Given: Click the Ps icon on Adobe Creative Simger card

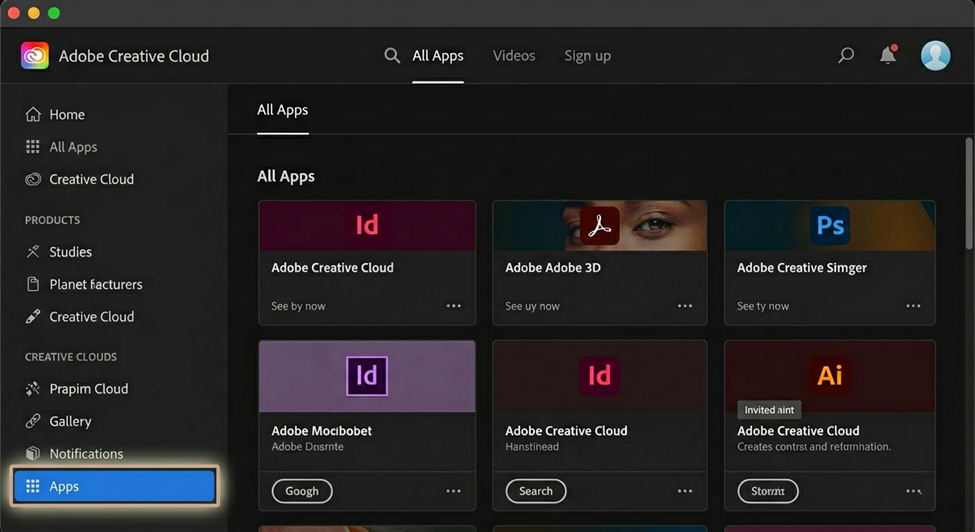Looking at the screenshot, I should (830, 225).
